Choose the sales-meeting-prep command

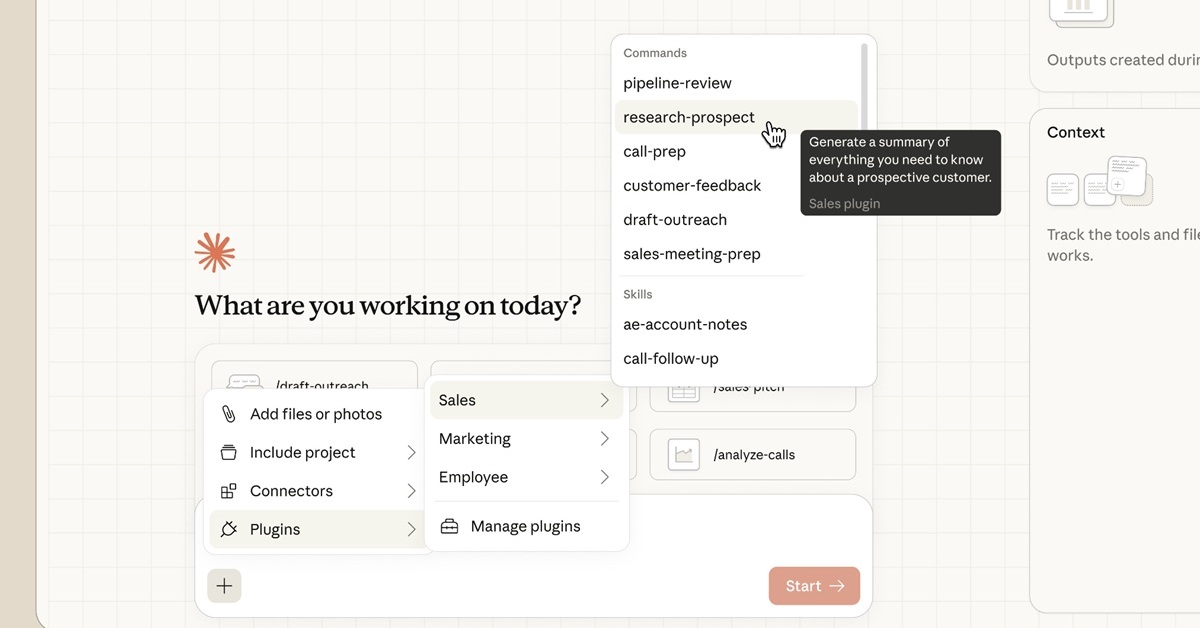691,255
